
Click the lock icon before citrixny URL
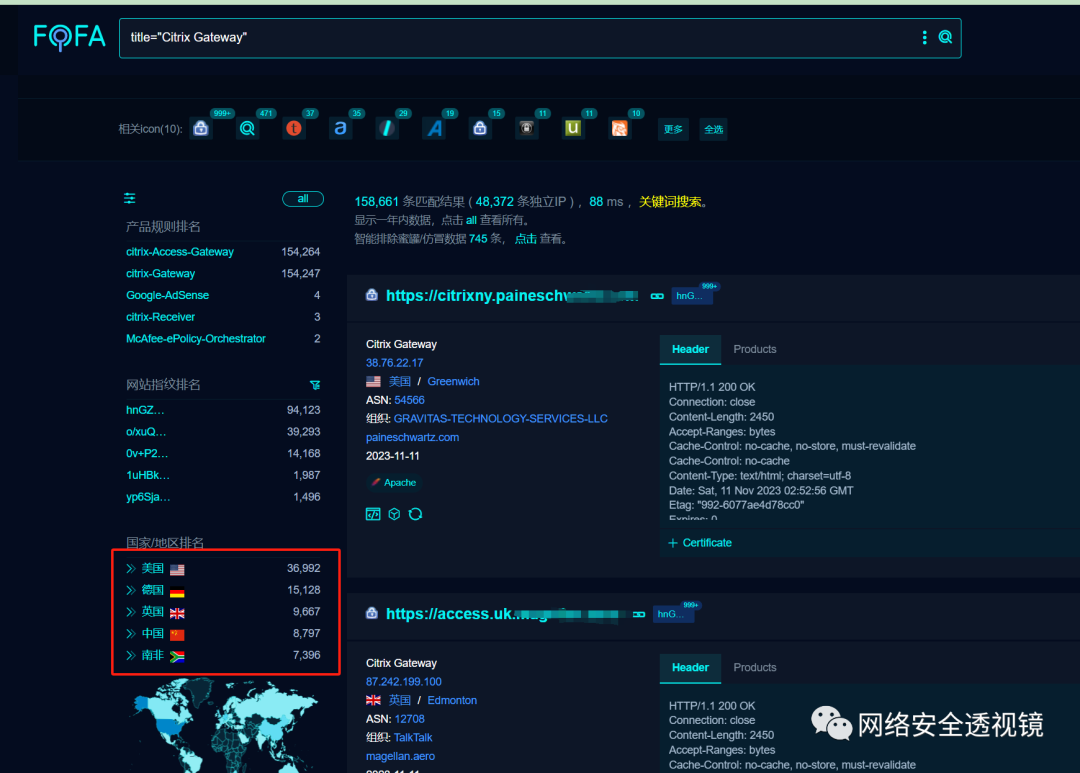[x=372, y=295]
